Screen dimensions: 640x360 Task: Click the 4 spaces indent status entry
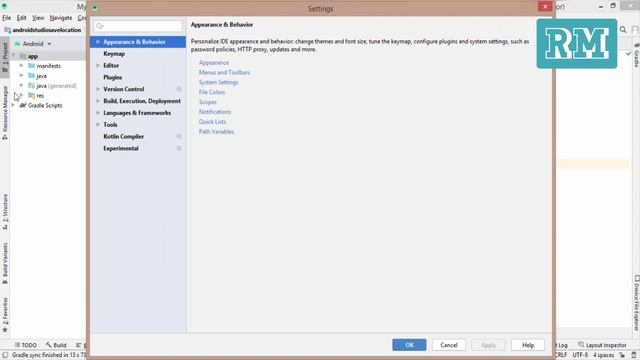coord(603,355)
